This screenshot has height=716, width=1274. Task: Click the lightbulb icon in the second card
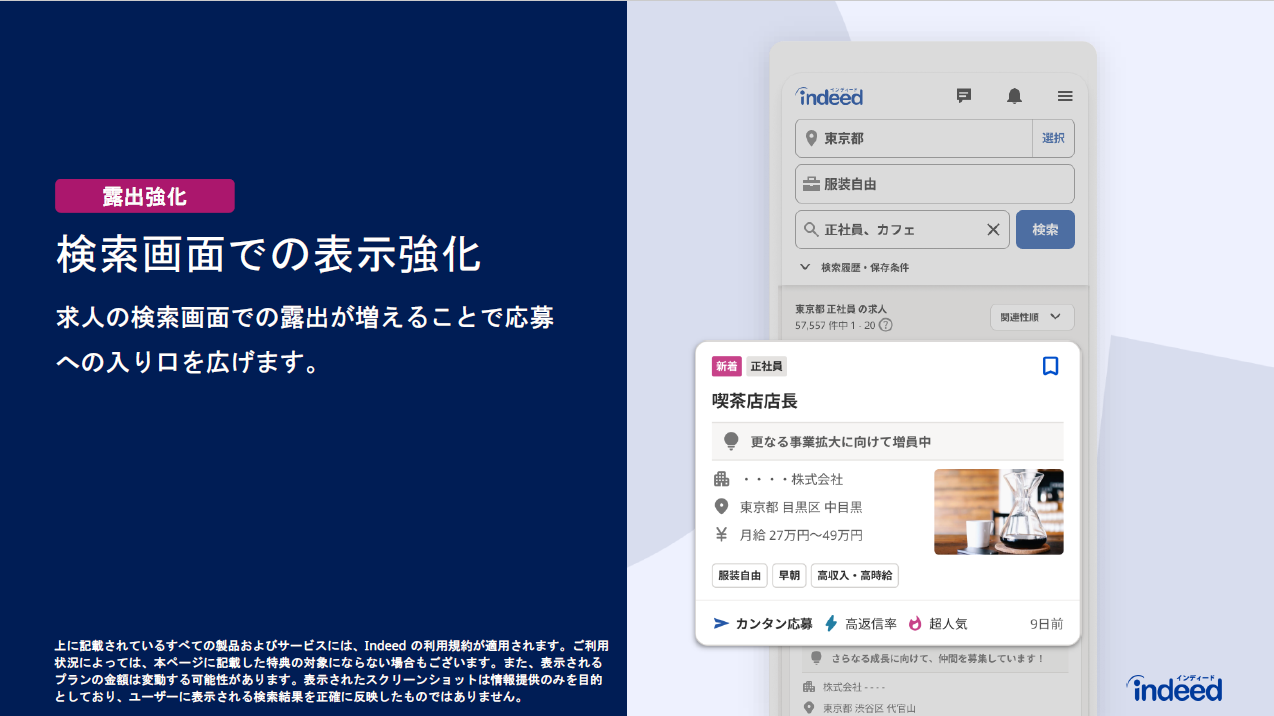[816, 659]
